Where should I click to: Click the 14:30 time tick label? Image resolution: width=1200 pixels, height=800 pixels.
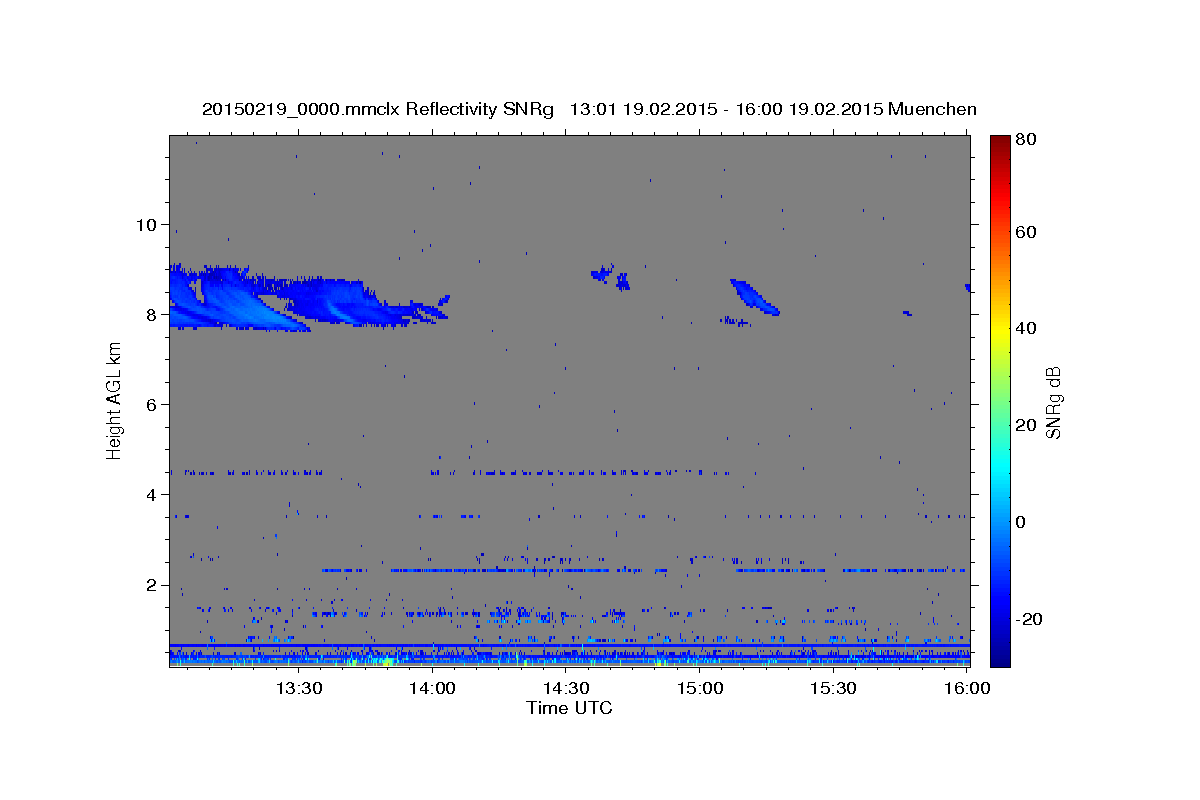[x=567, y=688]
